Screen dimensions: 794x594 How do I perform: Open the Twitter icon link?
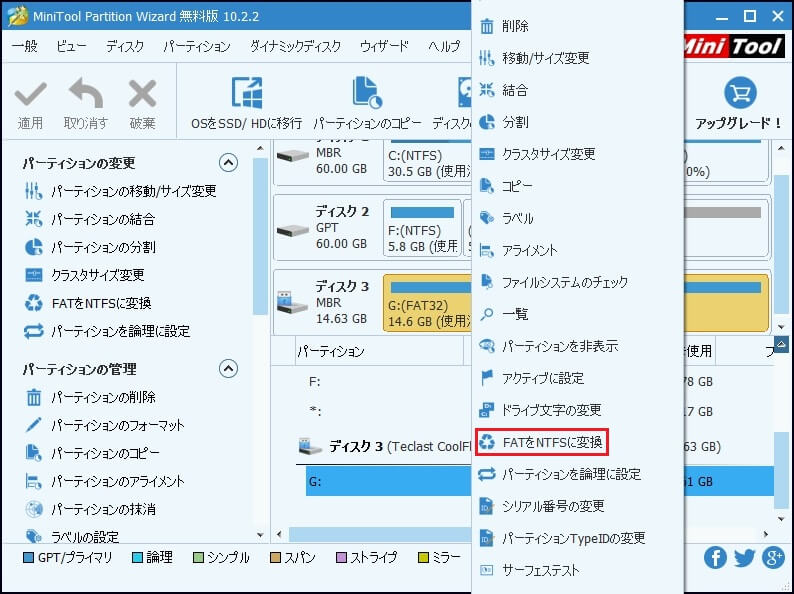[x=744, y=558]
